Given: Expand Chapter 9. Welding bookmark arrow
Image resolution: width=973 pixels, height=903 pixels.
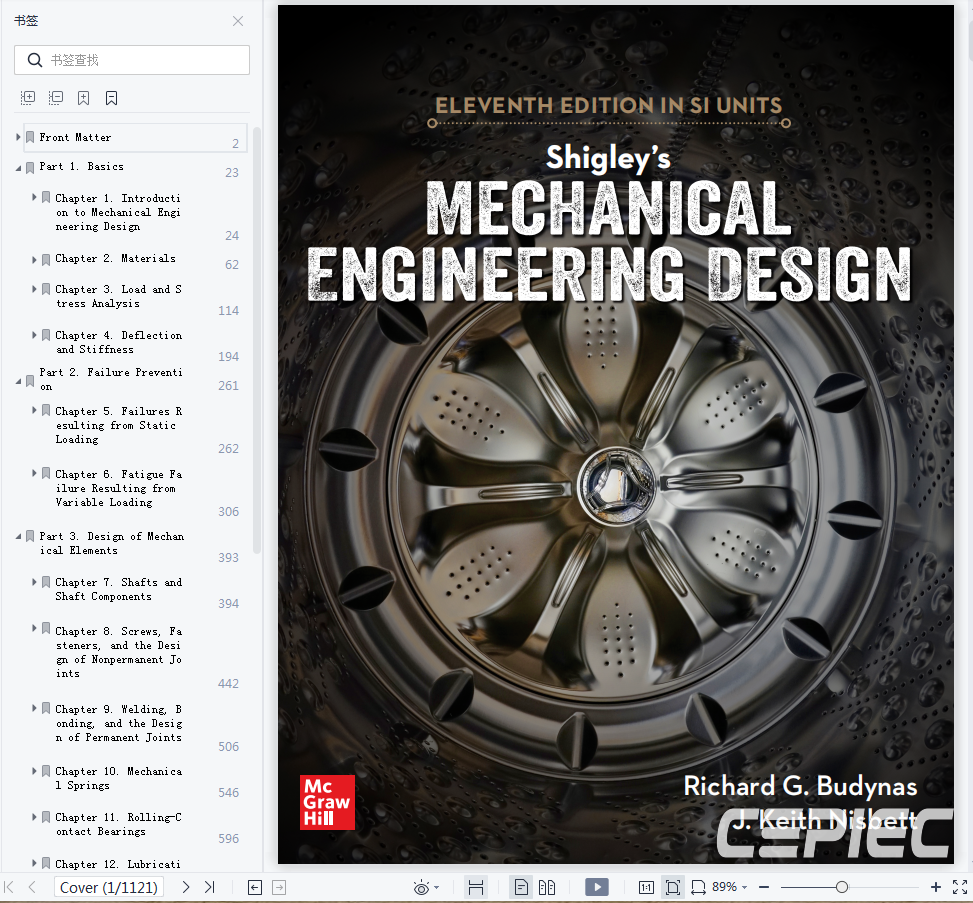Looking at the screenshot, I should [34, 708].
